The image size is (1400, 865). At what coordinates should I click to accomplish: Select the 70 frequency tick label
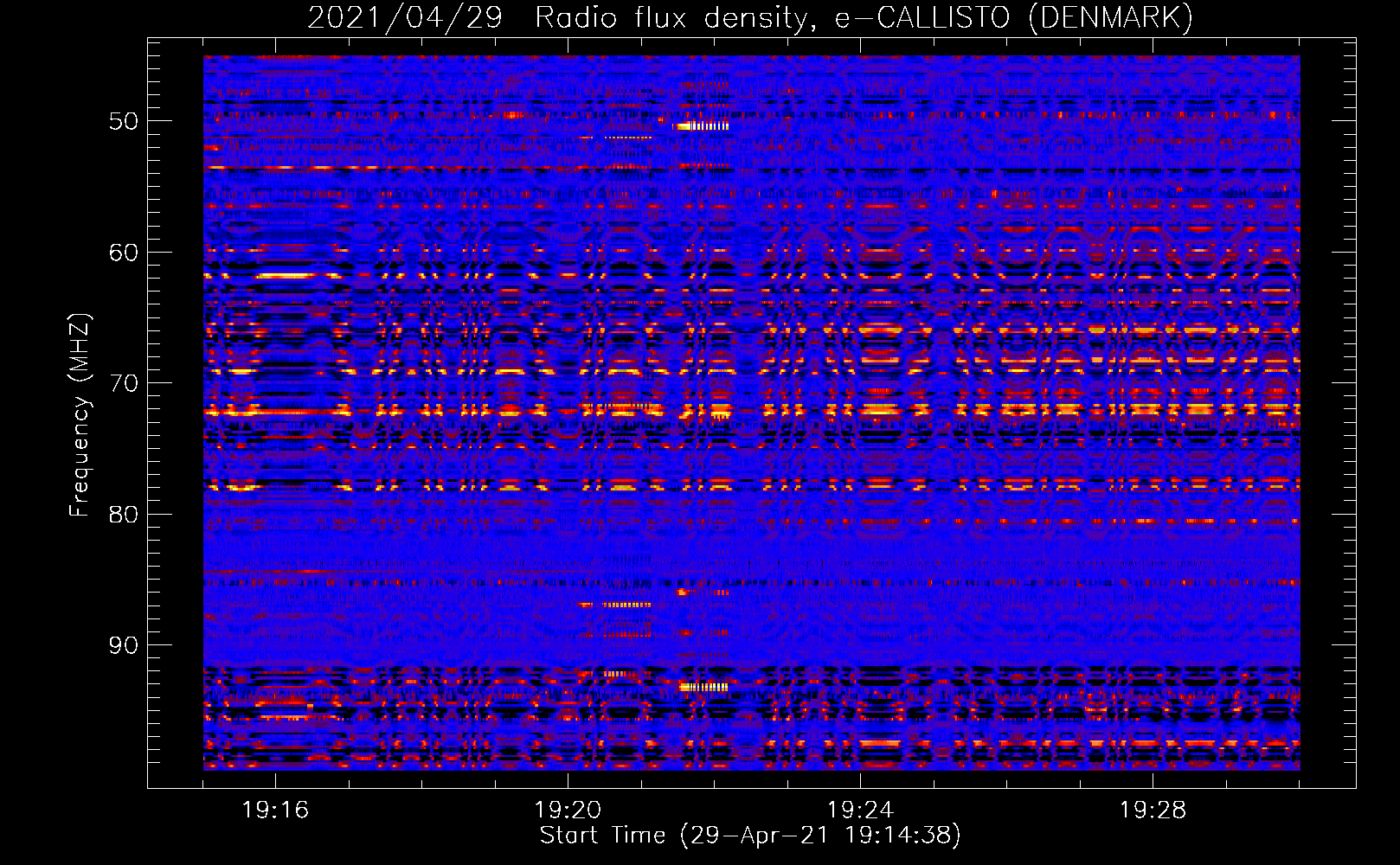click(x=124, y=383)
